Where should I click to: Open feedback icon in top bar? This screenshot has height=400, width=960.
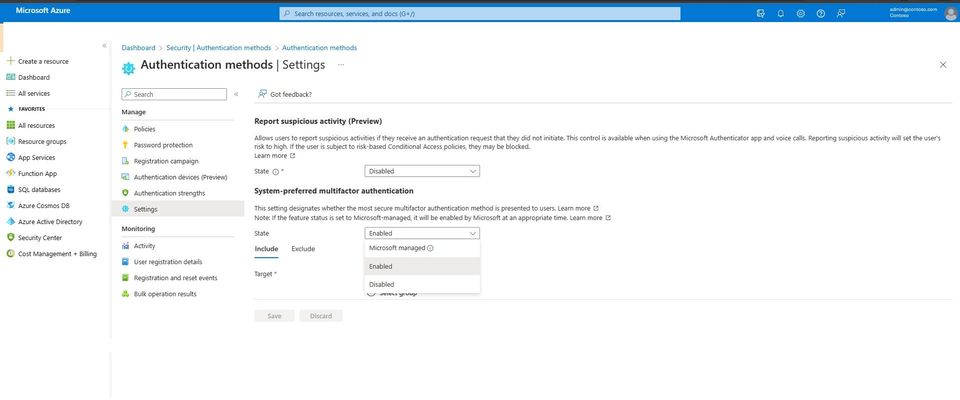(x=841, y=13)
